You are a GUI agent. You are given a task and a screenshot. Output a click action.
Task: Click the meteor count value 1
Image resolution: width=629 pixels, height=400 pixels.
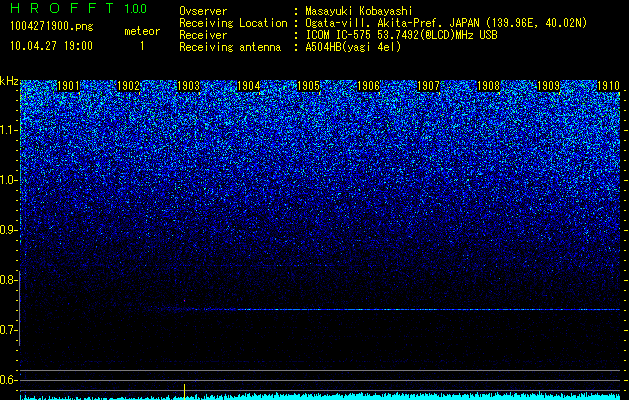(x=142, y=46)
